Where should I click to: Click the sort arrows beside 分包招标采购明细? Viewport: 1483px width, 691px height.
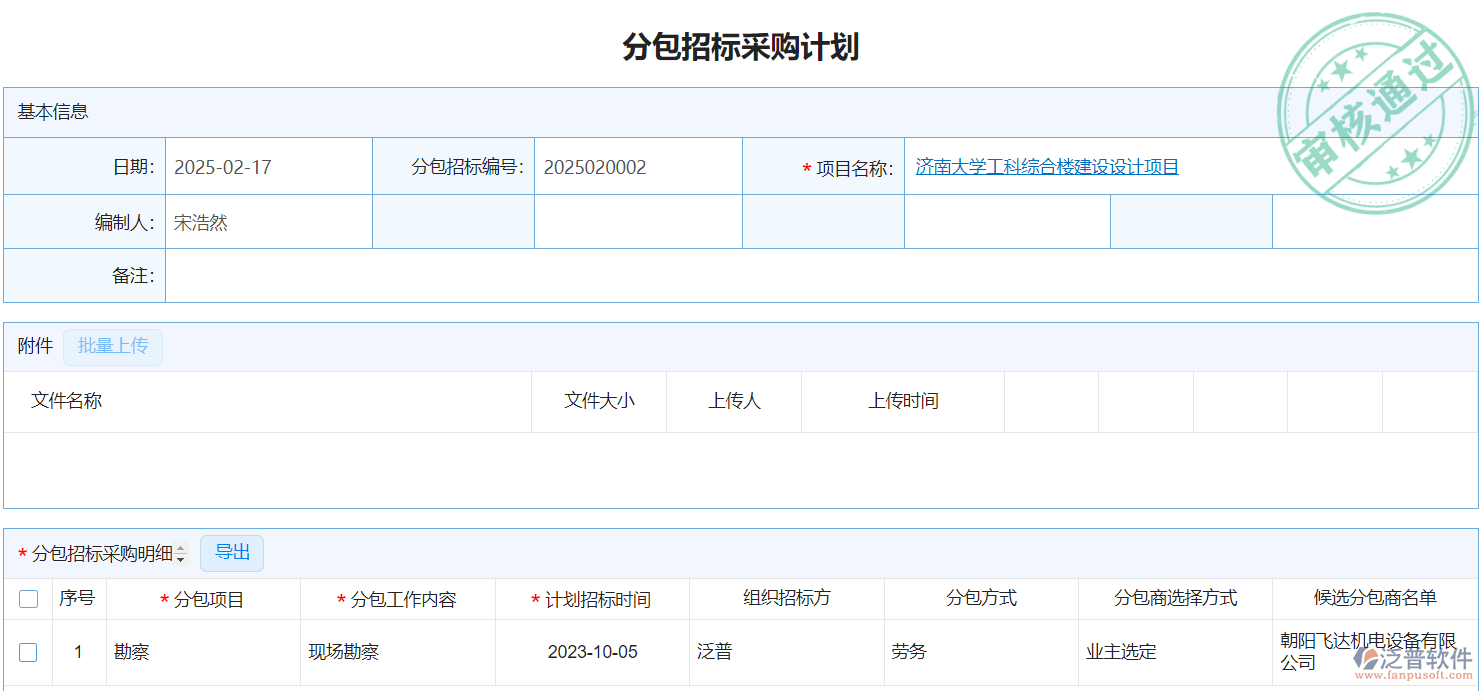pyautogui.click(x=181, y=554)
